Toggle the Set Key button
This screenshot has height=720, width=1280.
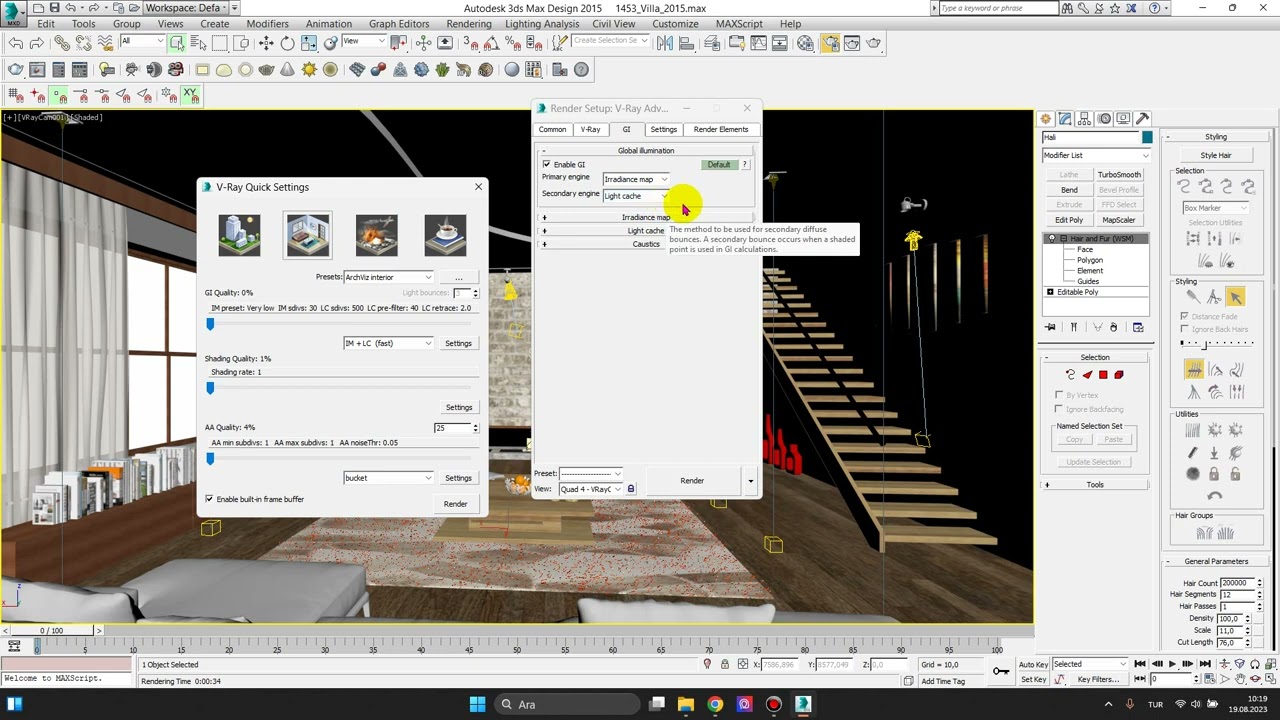pyautogui.click(x=1034, y=680)
